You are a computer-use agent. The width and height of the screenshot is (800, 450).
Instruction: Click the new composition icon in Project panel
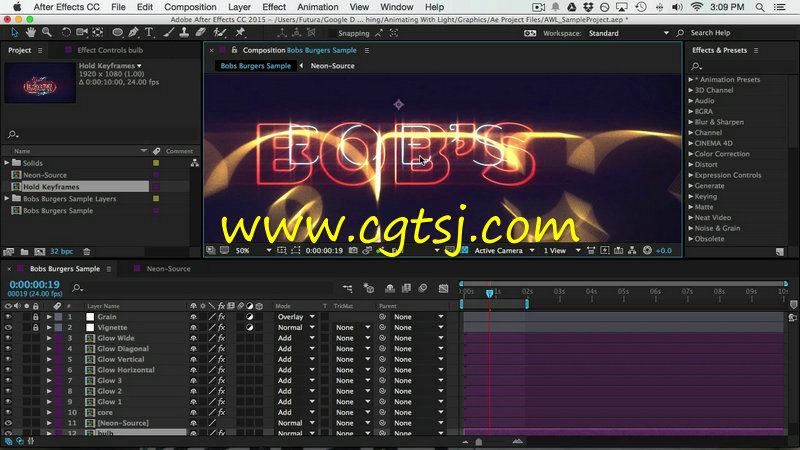(x=39, y=252)
